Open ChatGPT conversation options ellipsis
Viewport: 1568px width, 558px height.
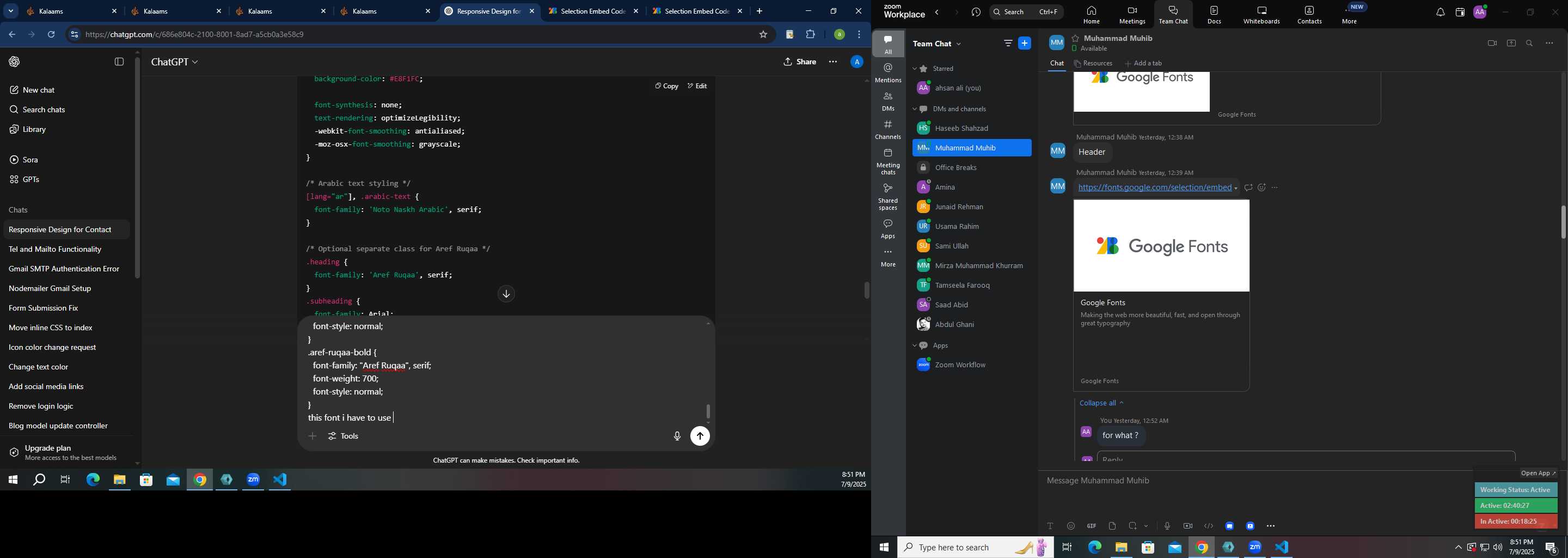(x=832, y=62)
